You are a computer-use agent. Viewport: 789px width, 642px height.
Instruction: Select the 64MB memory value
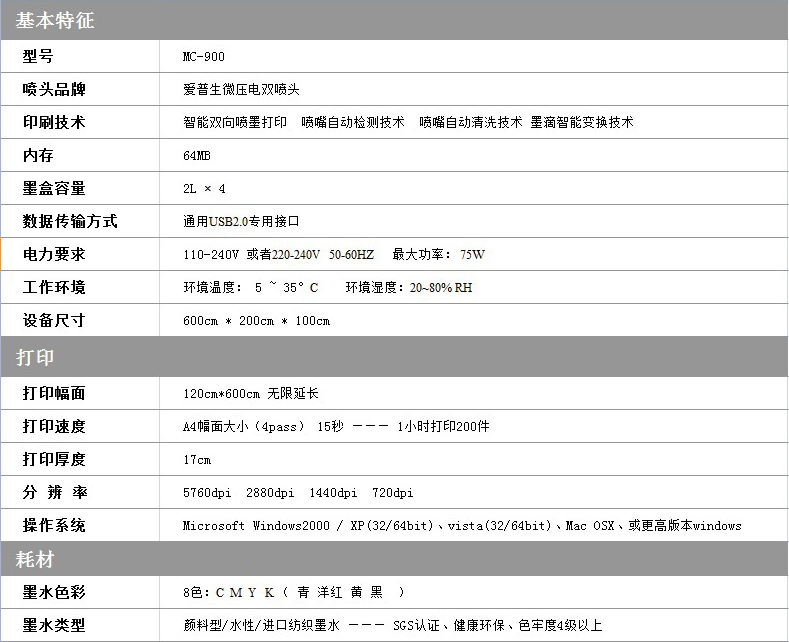[x=197, y=156]
